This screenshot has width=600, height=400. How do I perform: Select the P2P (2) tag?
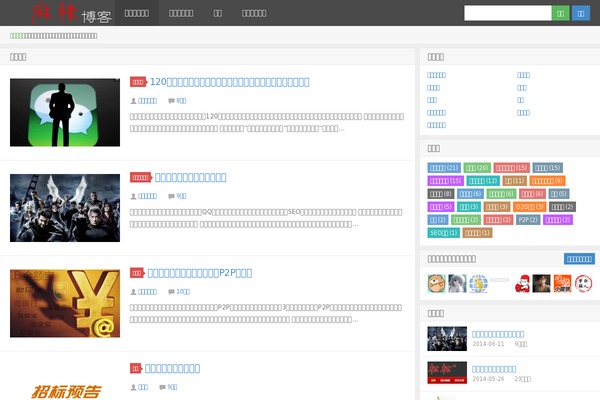pos(528,220)
